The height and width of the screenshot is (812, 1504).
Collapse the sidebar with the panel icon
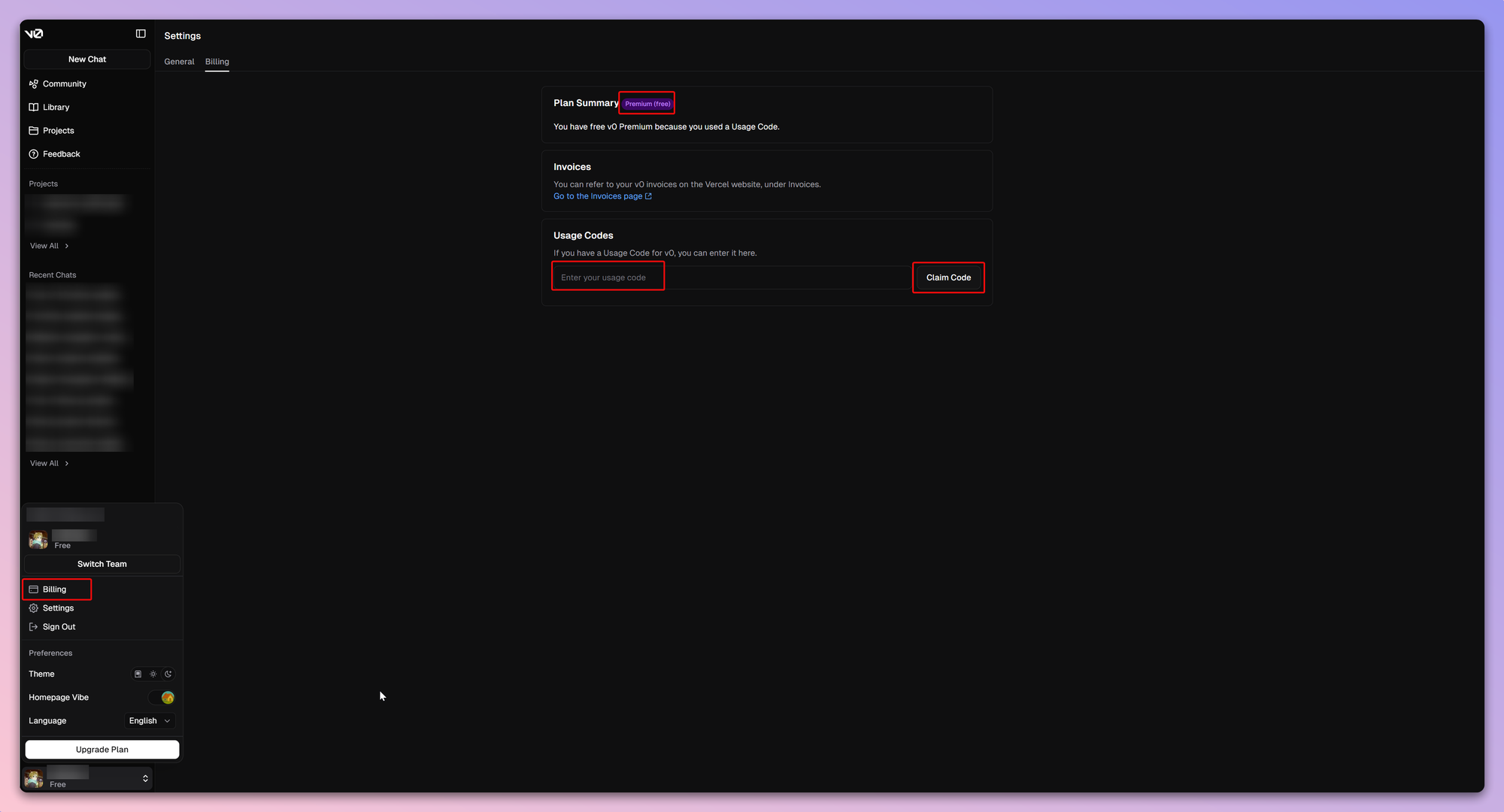point(141,34)
